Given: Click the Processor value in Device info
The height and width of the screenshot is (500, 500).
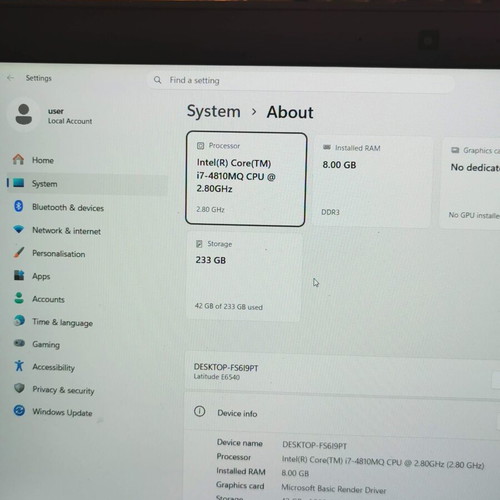Looking at the screenshot, I should click(x=383, y=462).
